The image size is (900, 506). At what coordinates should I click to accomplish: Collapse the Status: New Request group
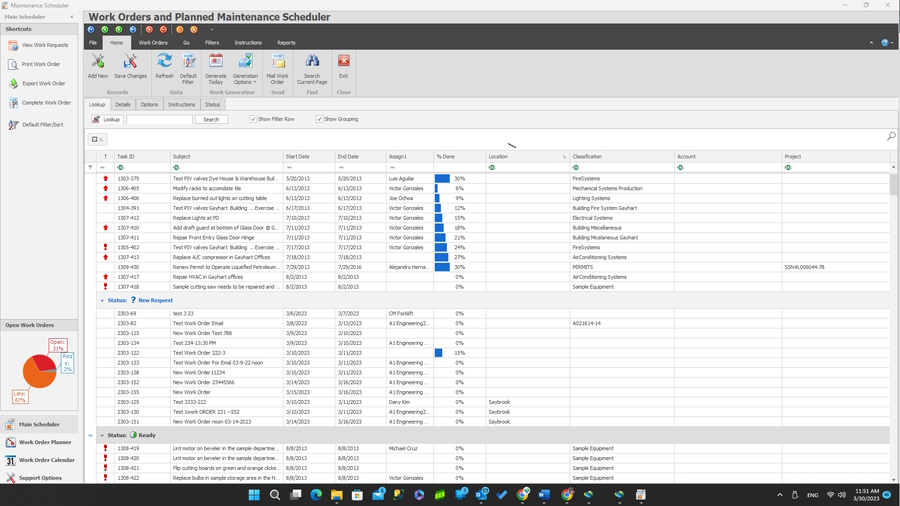tap(102, 301)
